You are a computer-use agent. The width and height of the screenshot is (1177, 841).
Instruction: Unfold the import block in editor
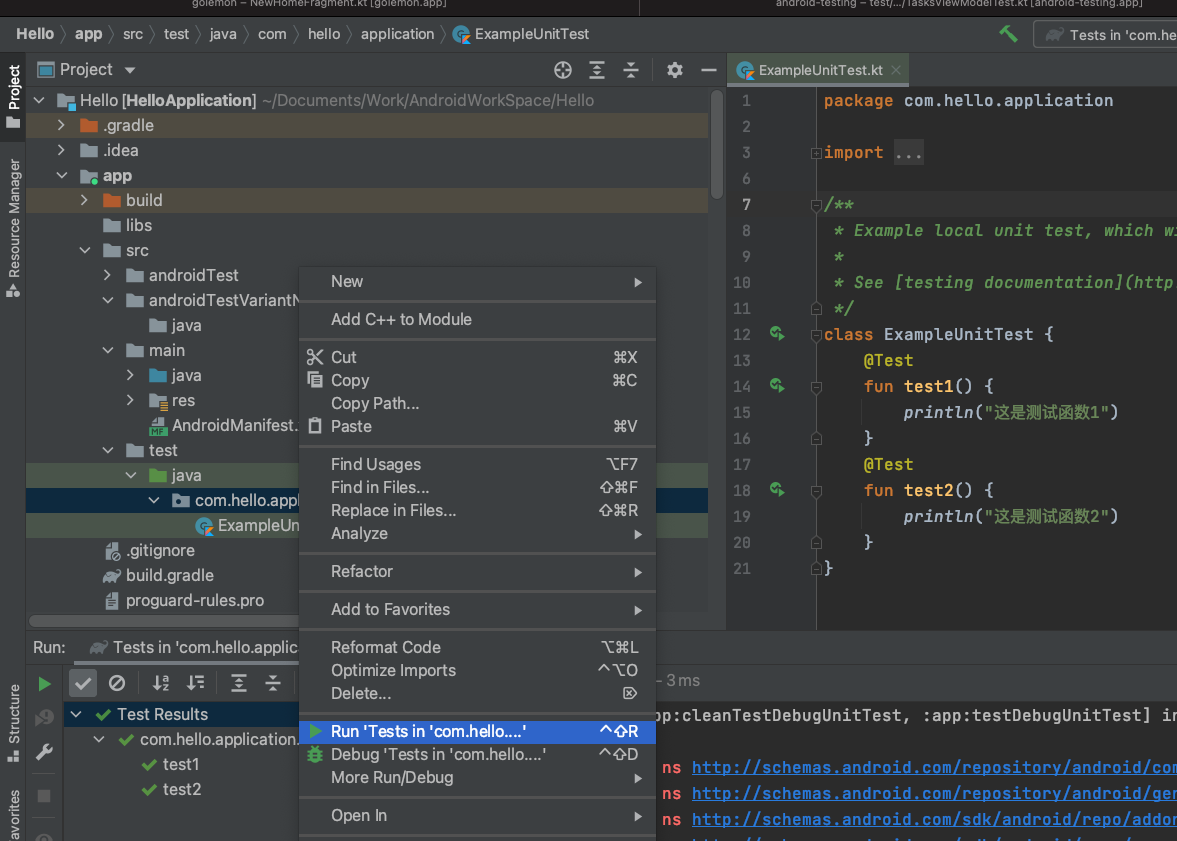816,153
